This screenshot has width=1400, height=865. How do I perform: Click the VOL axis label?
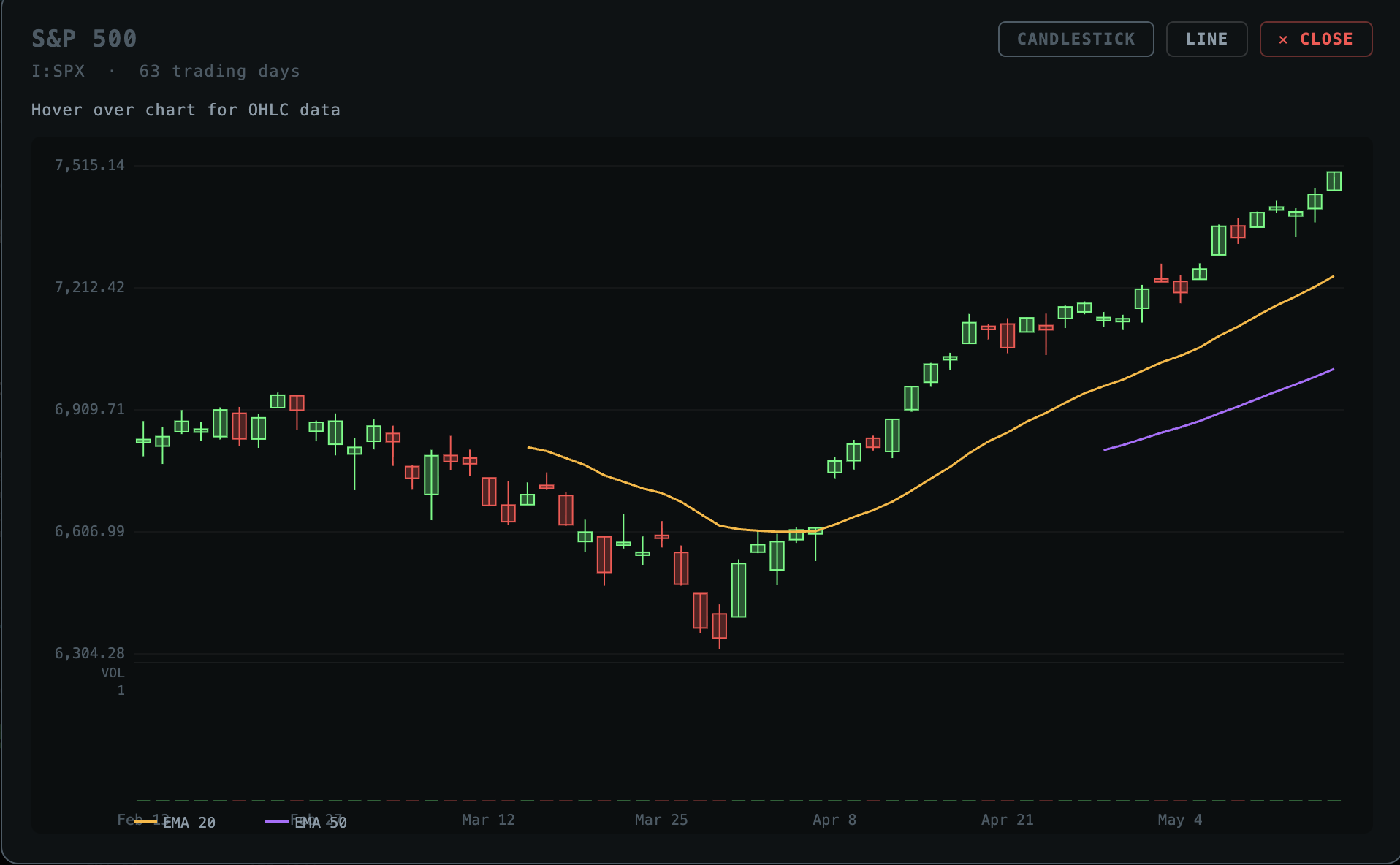113,673
